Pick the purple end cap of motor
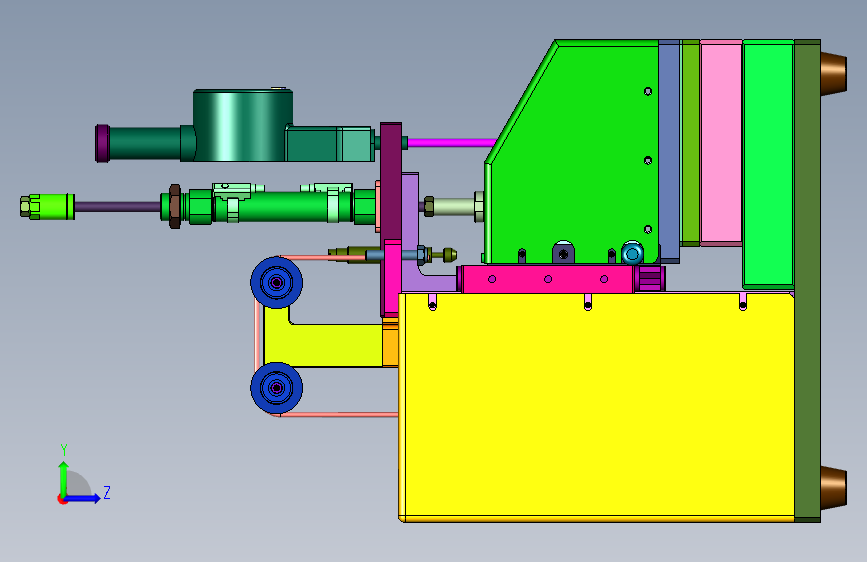Screen dimensions: 867x562 (102, 143)
